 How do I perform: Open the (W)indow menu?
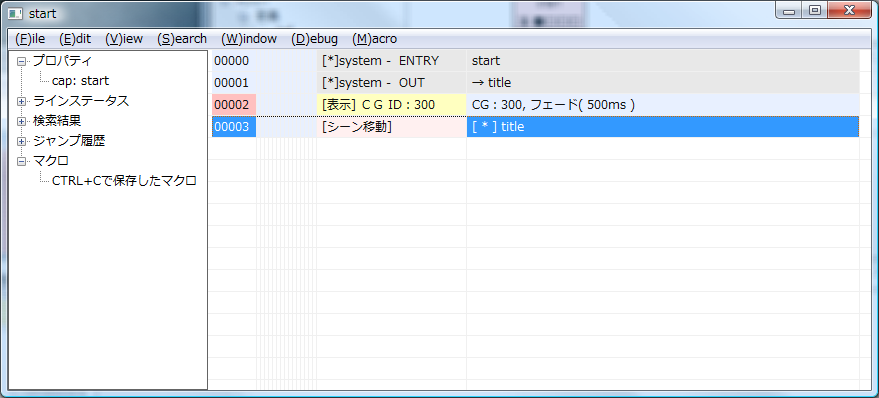[249, 39]
